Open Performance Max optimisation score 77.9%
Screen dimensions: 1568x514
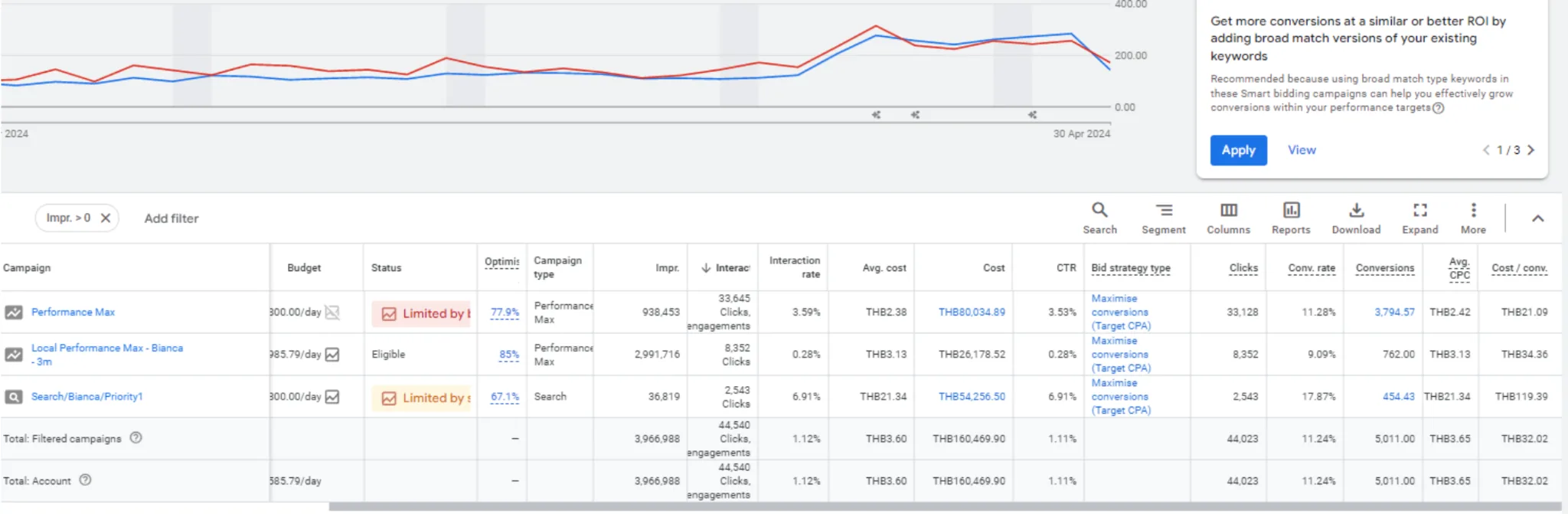pos(505,313)
